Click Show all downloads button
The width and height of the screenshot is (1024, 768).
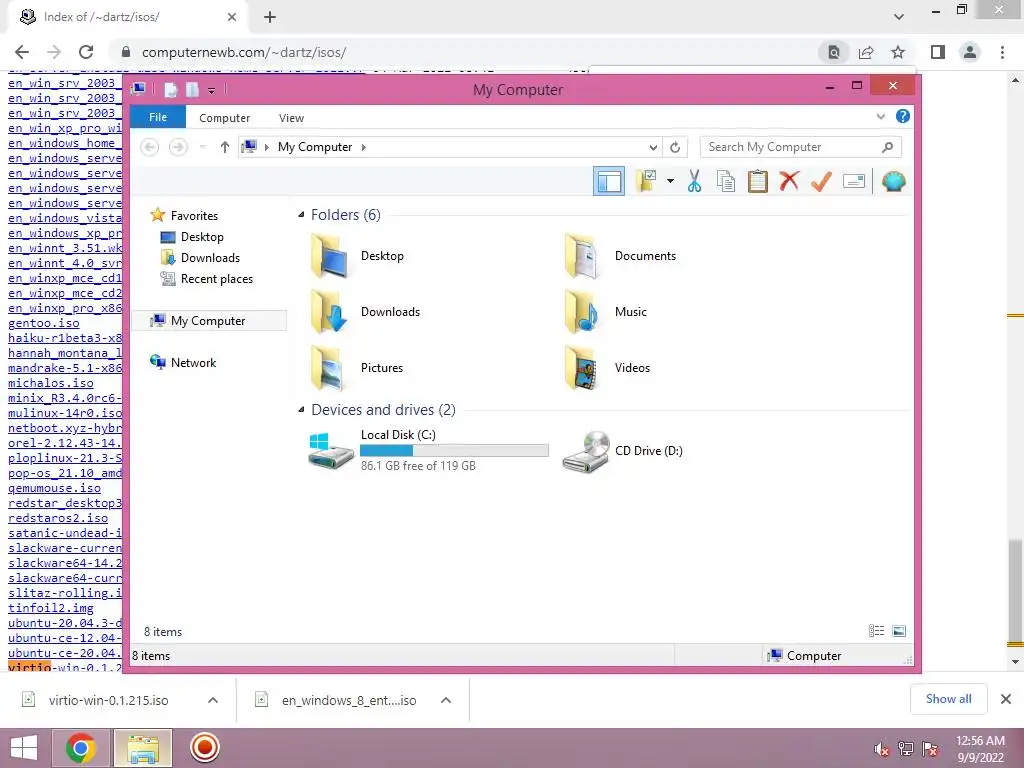point(948,699)
